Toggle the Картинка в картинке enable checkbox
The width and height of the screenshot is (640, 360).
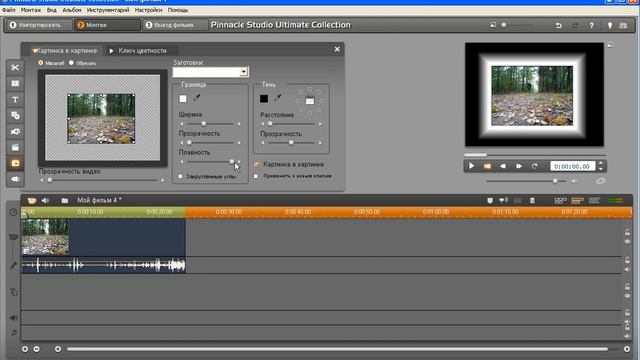pyautogui.click(x=256, y=164)
